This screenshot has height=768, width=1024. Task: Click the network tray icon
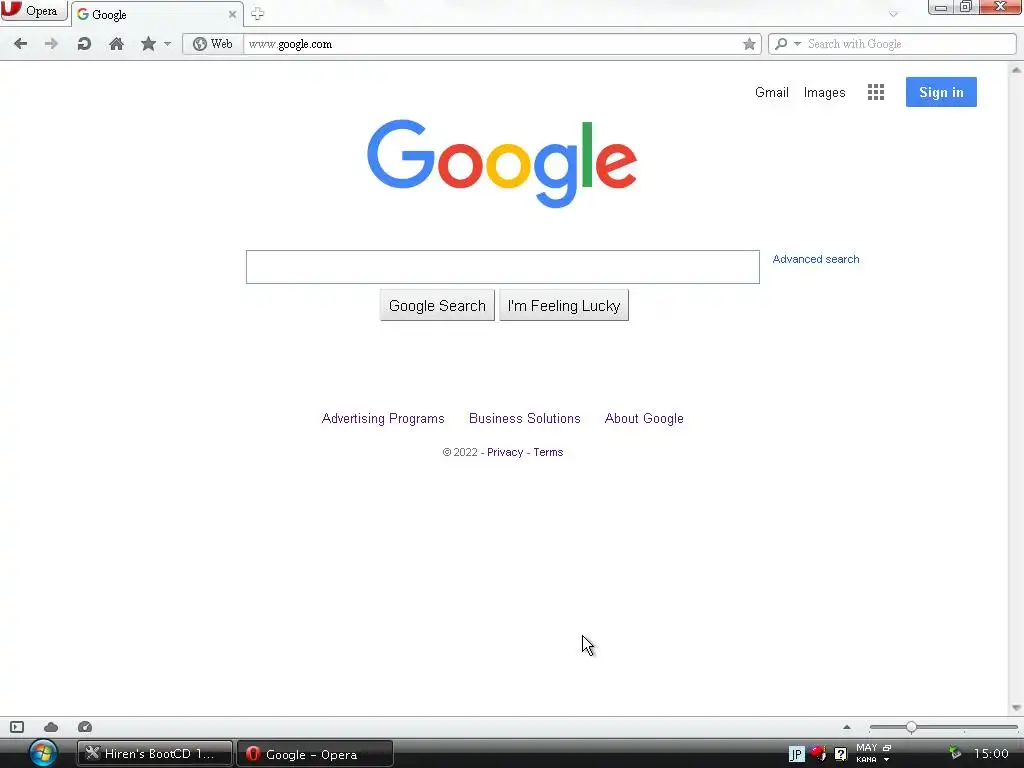955,754
